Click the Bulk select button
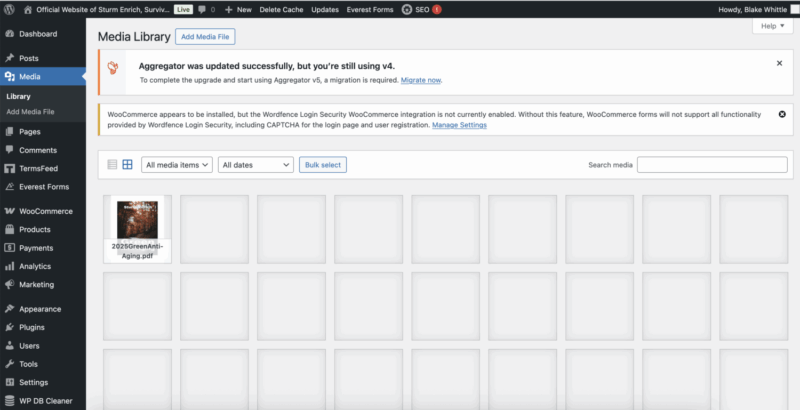 point(323,164)
